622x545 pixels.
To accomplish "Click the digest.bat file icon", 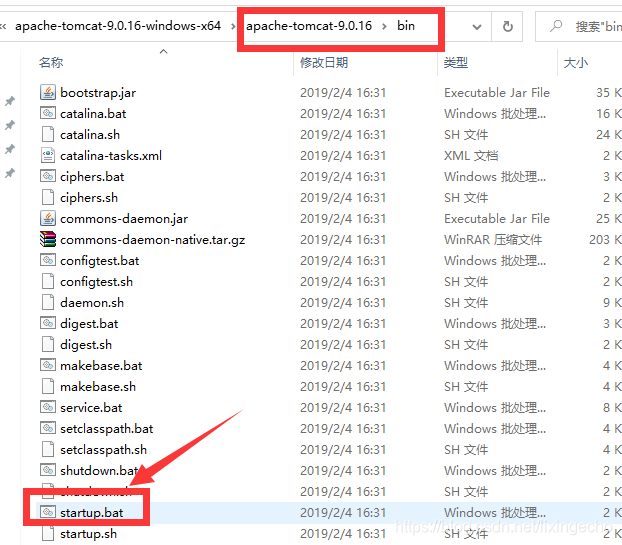I will pyautogui.click(x=48, y=324).
